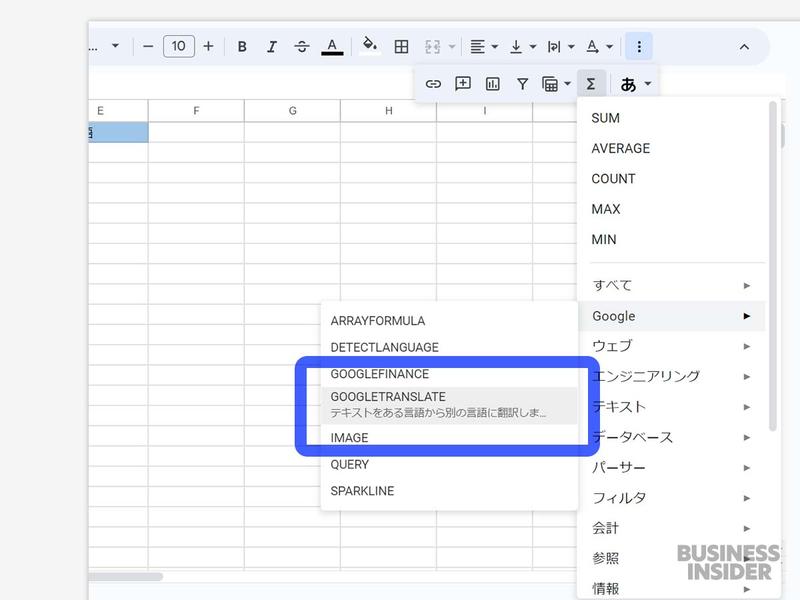Open the Google function category
Screen dimensions: 800x600
pos(672,316)
